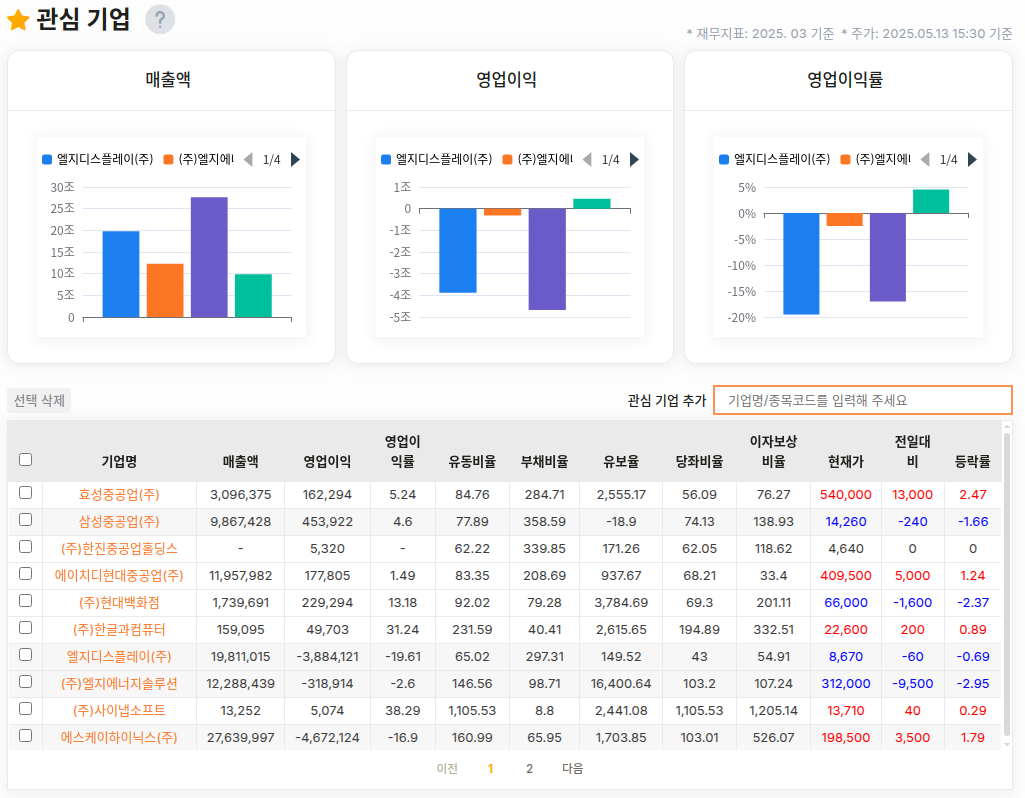Click the 등락률 column header
This screenshot has height=798, width=1025.
coord(973,461)
